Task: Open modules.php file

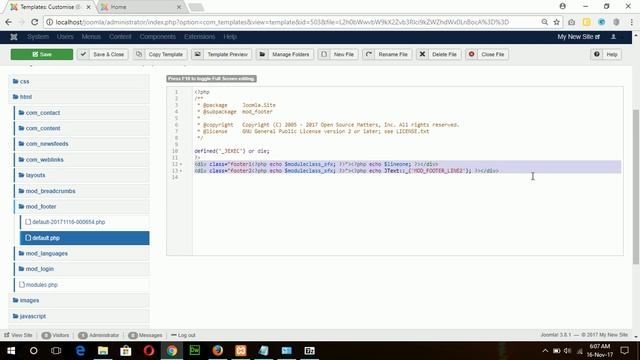Action: click(x=82, y=285)
